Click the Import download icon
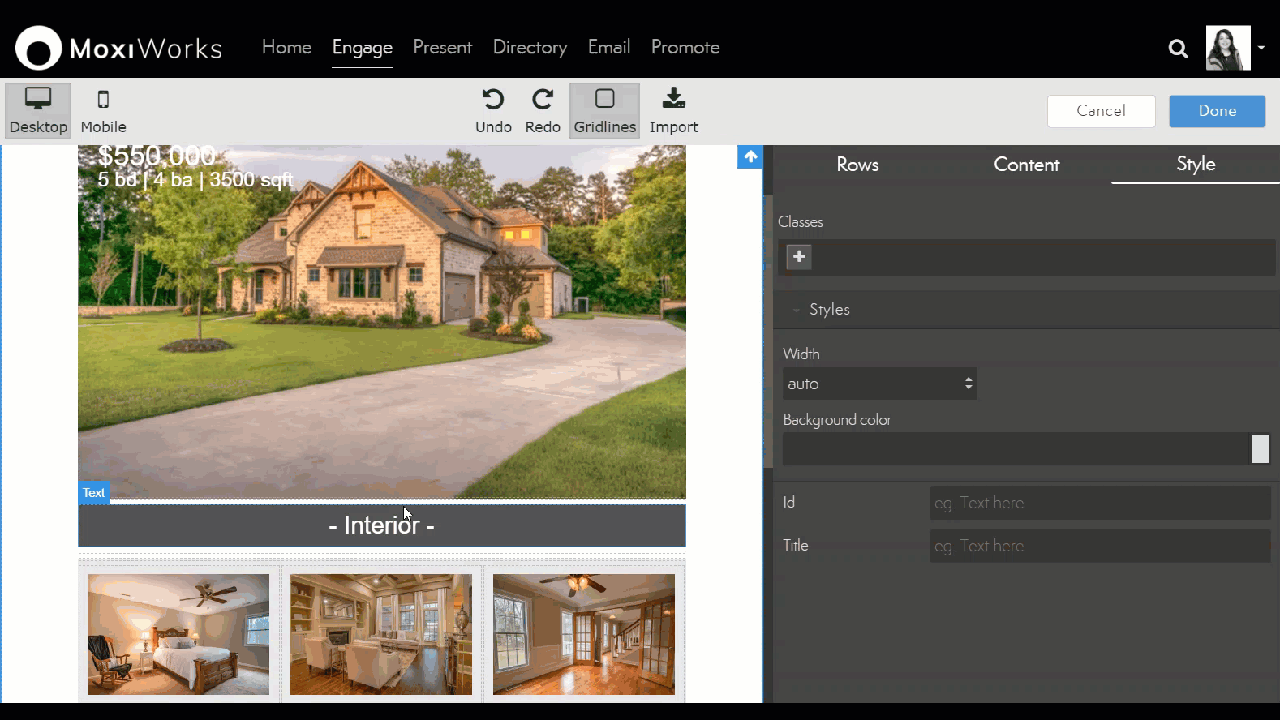The image size is (1280, 720). pyautogui.click(x=673, y=100)
